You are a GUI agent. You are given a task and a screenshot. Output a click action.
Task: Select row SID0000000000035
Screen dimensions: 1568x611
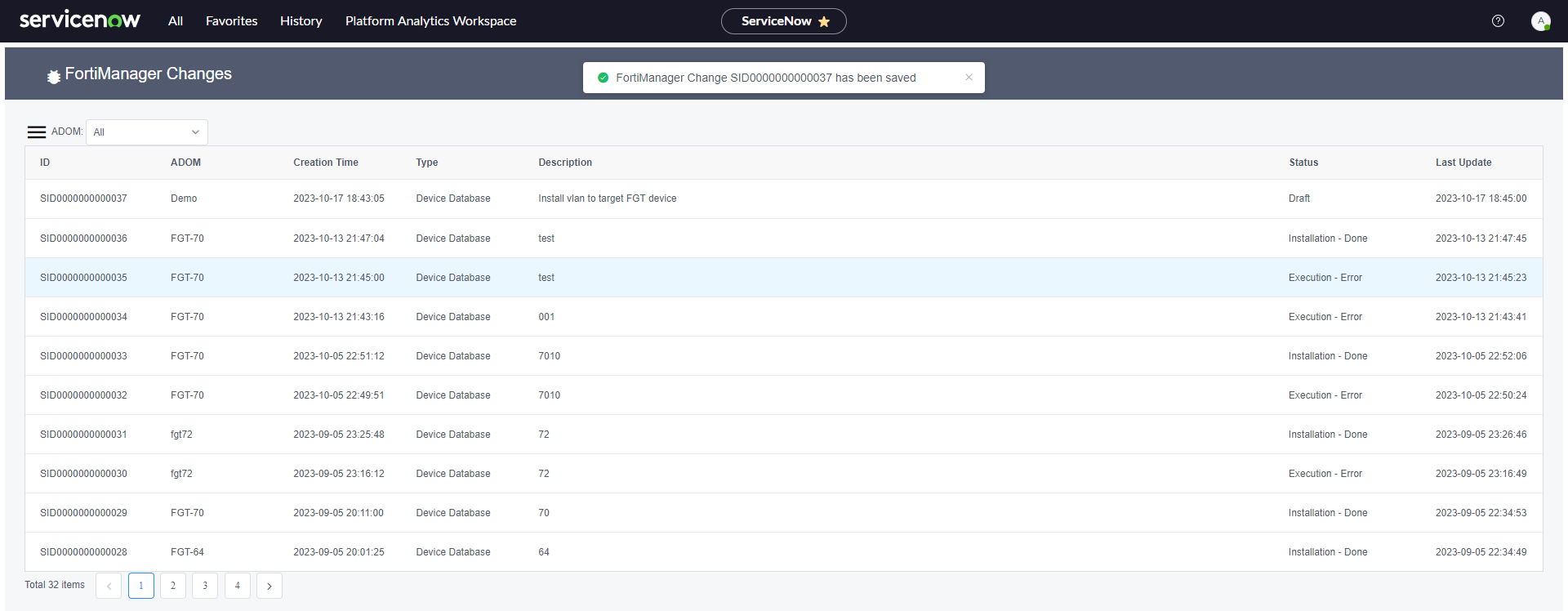pyautogui.click(x=784, y=278)
